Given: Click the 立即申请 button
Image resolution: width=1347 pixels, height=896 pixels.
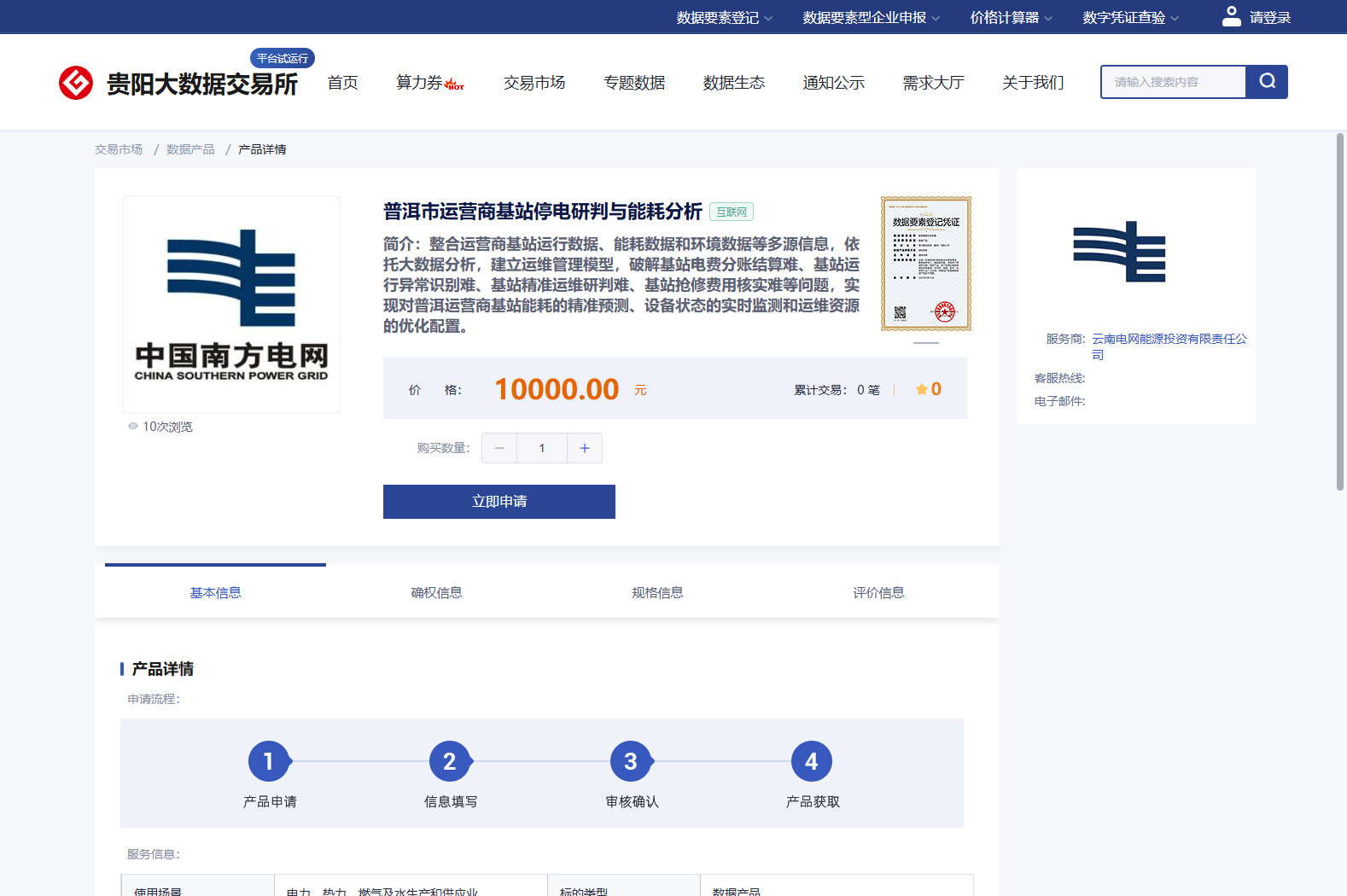Looking at the screenshot, I should 499,502.
